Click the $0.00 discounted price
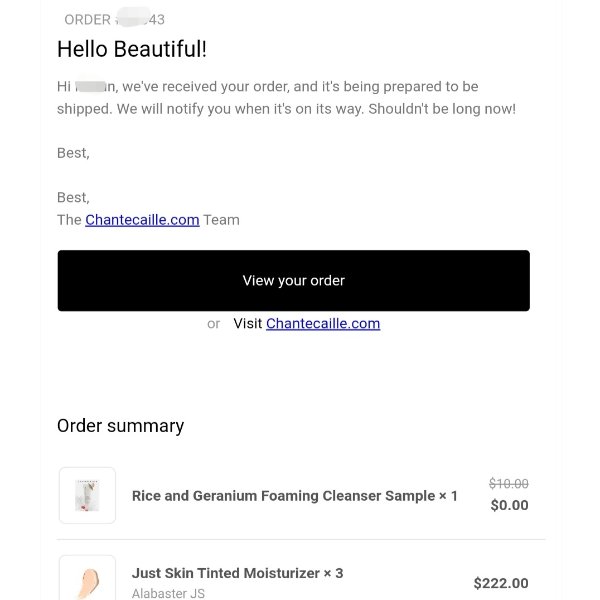 509,505
